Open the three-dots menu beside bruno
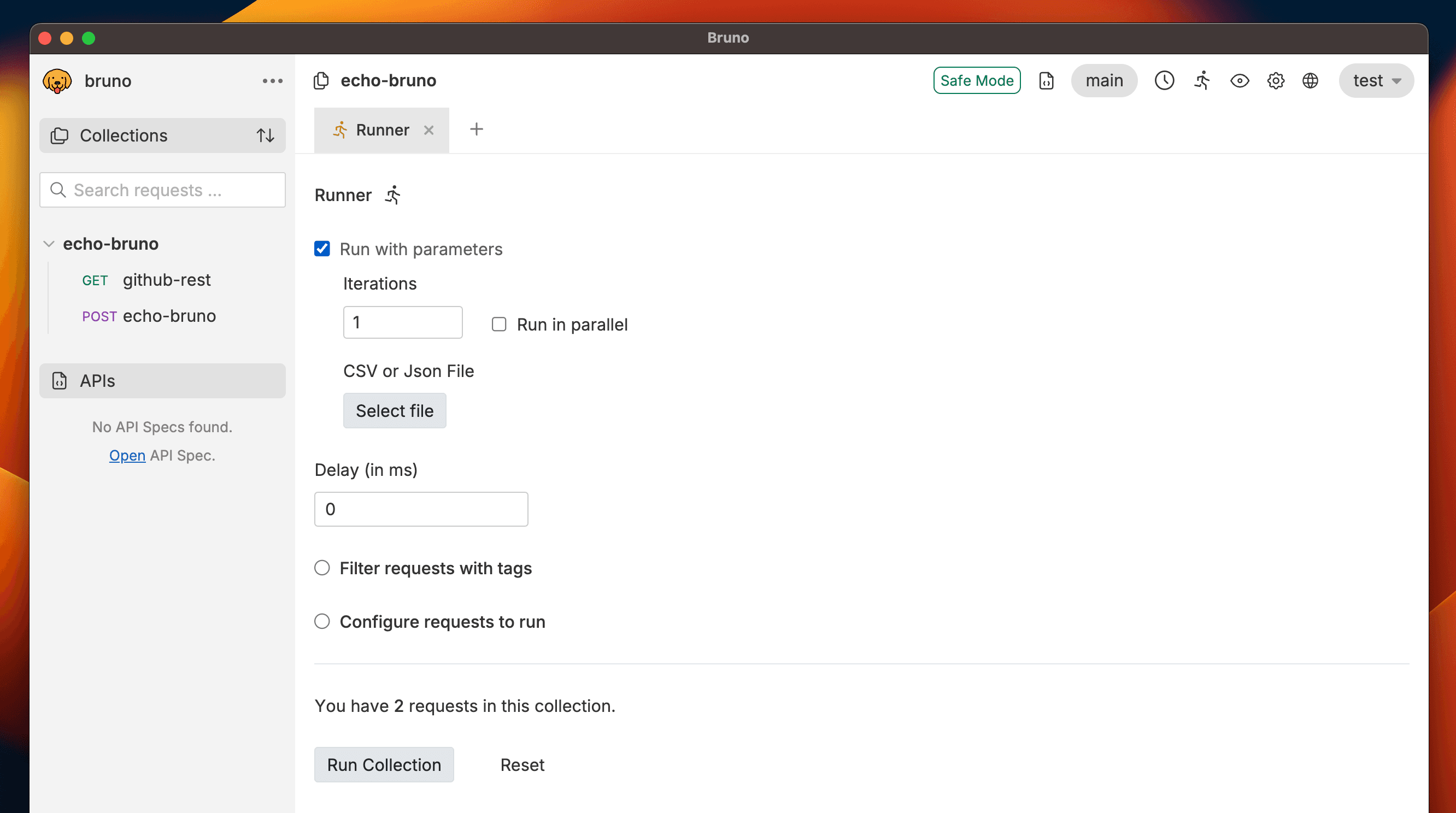 272,81
